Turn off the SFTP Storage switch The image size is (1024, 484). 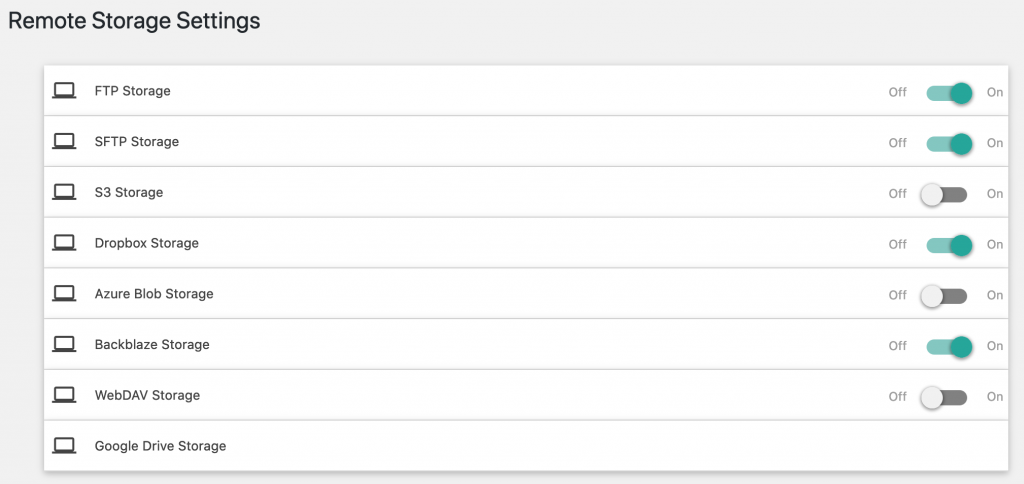pos(949,143)
